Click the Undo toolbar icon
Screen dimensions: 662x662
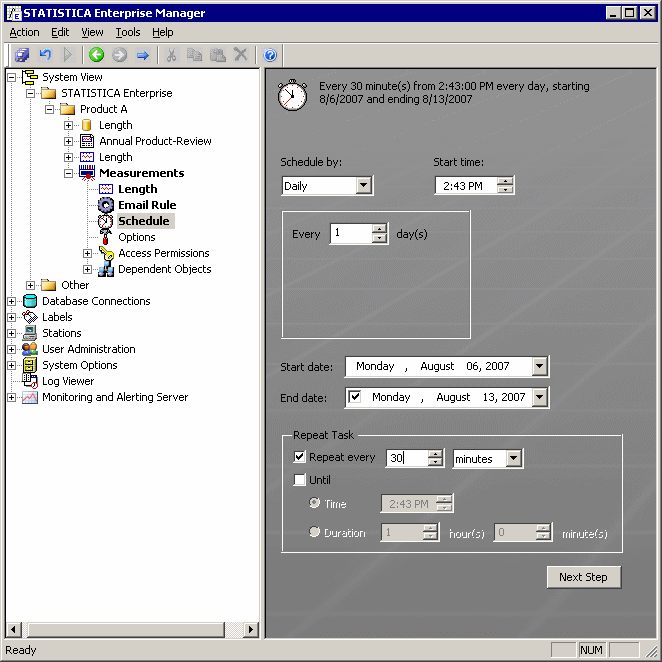click(45, 55)
